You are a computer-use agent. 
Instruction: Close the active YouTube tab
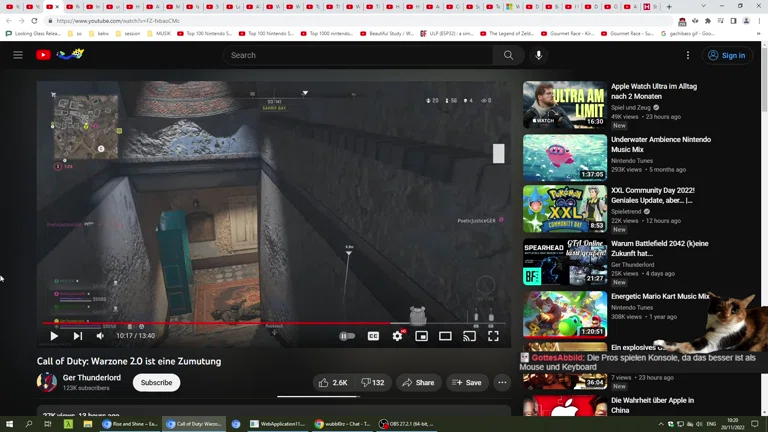pos(57,7)
